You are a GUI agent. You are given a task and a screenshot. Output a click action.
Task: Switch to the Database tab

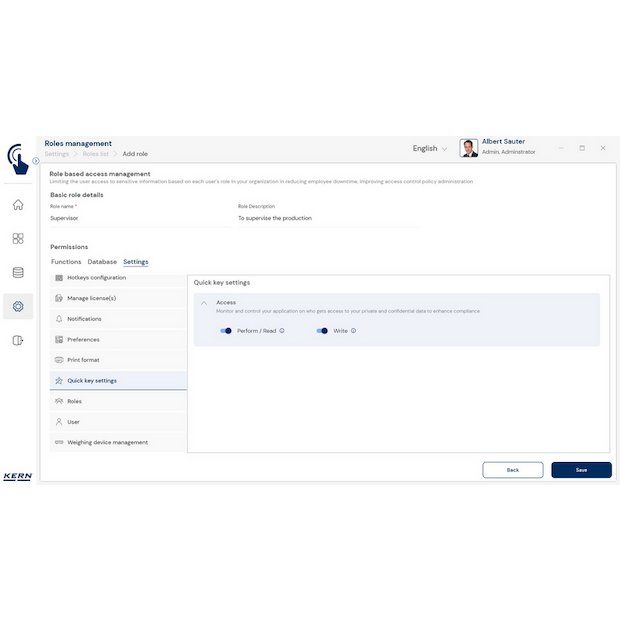(102, 262)
